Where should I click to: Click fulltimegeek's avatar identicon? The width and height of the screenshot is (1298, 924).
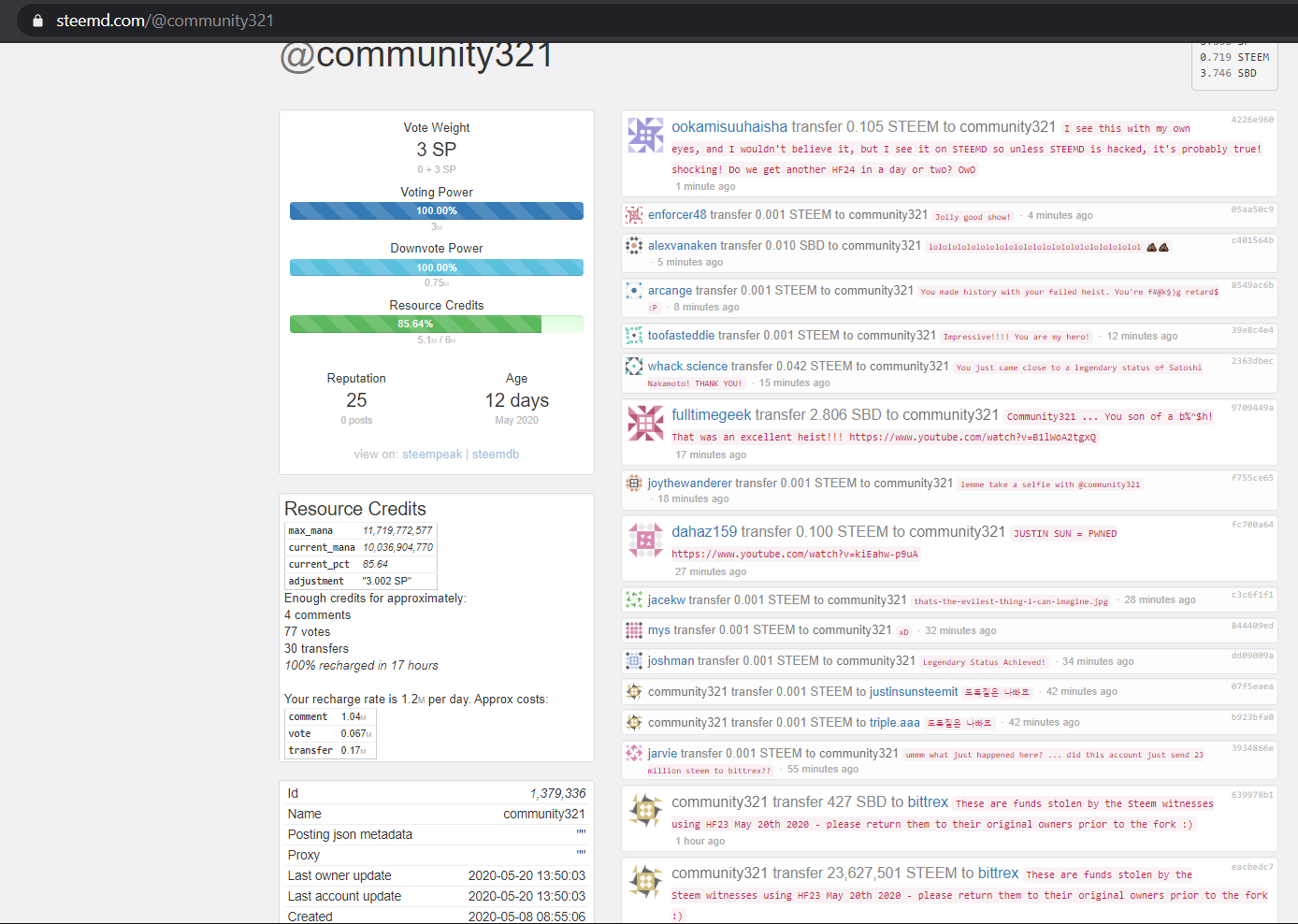[645, 423]
